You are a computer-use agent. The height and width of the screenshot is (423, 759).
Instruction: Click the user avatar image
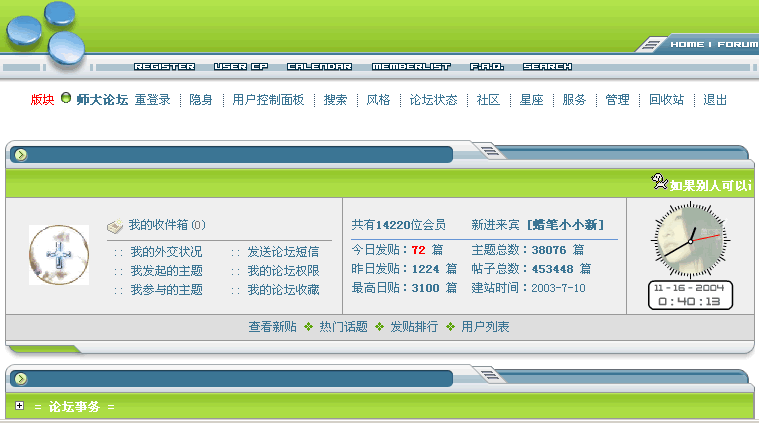[59, 254]
